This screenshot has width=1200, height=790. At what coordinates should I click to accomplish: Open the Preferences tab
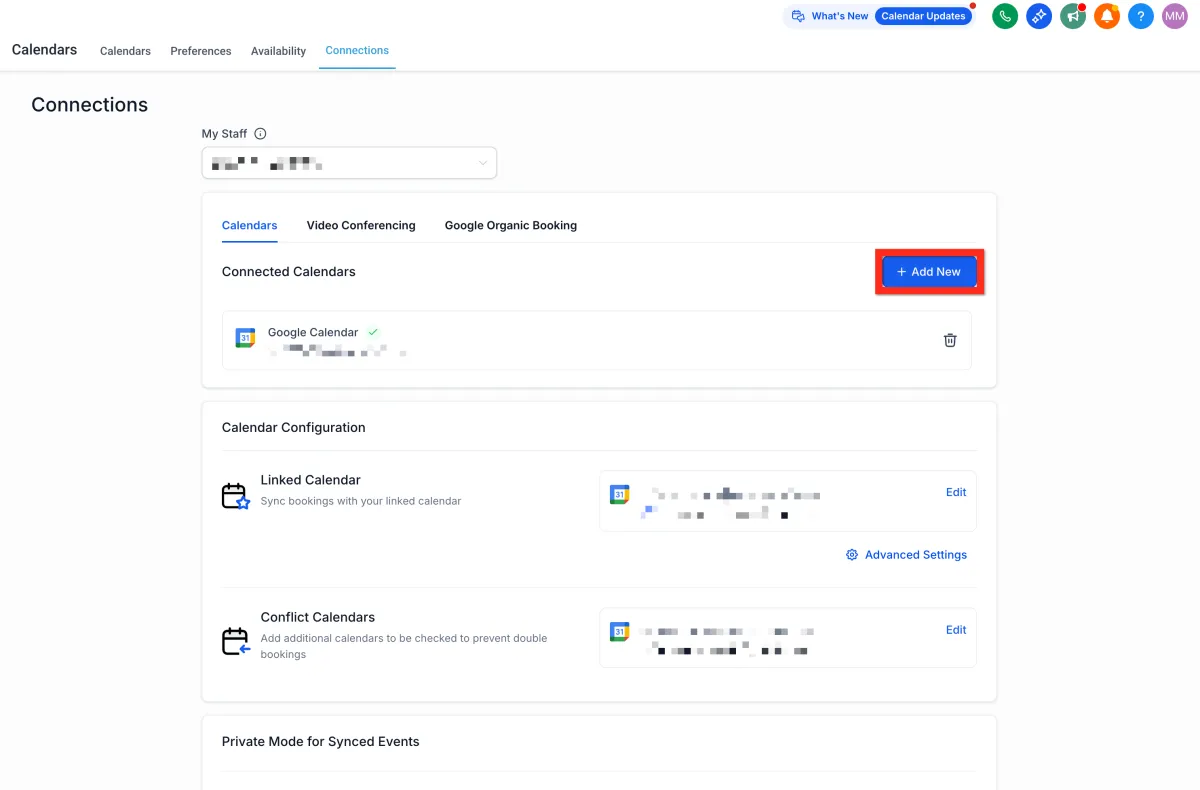pos(201,51)
